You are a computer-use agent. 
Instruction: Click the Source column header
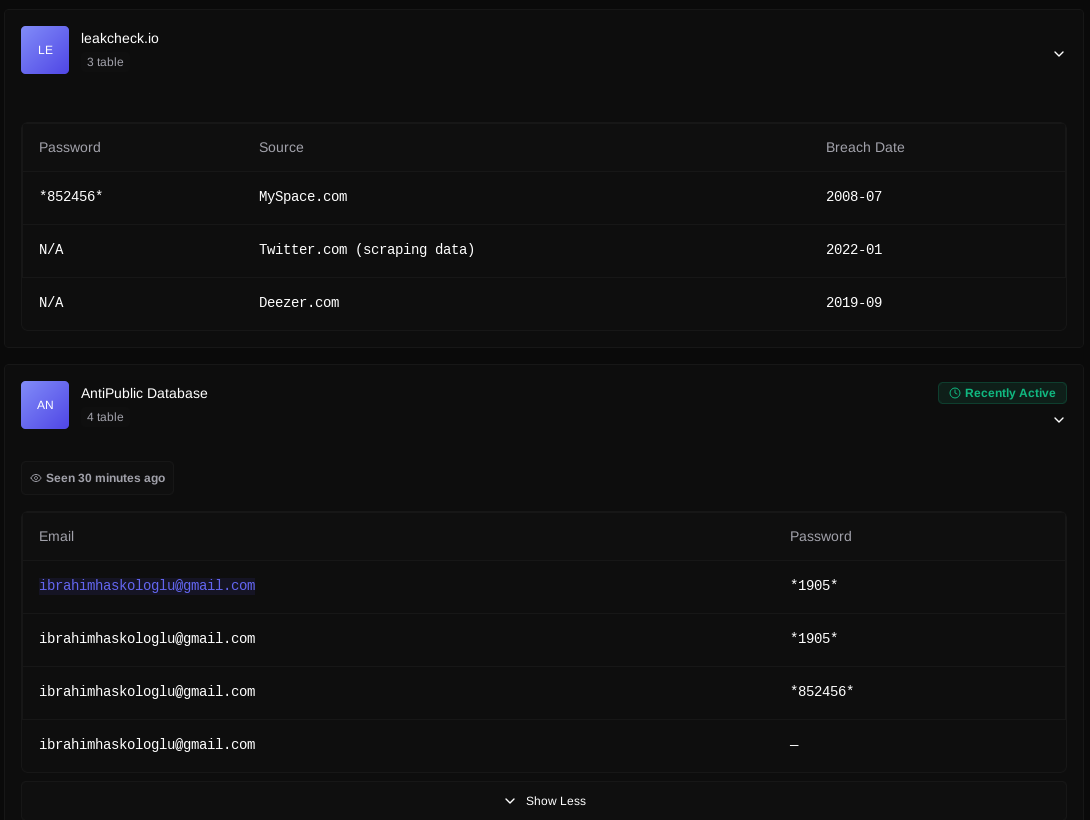tap(281, 147)
